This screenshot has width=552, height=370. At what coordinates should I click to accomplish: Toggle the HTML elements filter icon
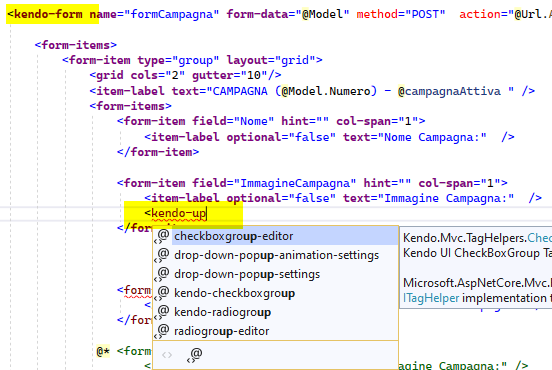[x=167, y=355]
